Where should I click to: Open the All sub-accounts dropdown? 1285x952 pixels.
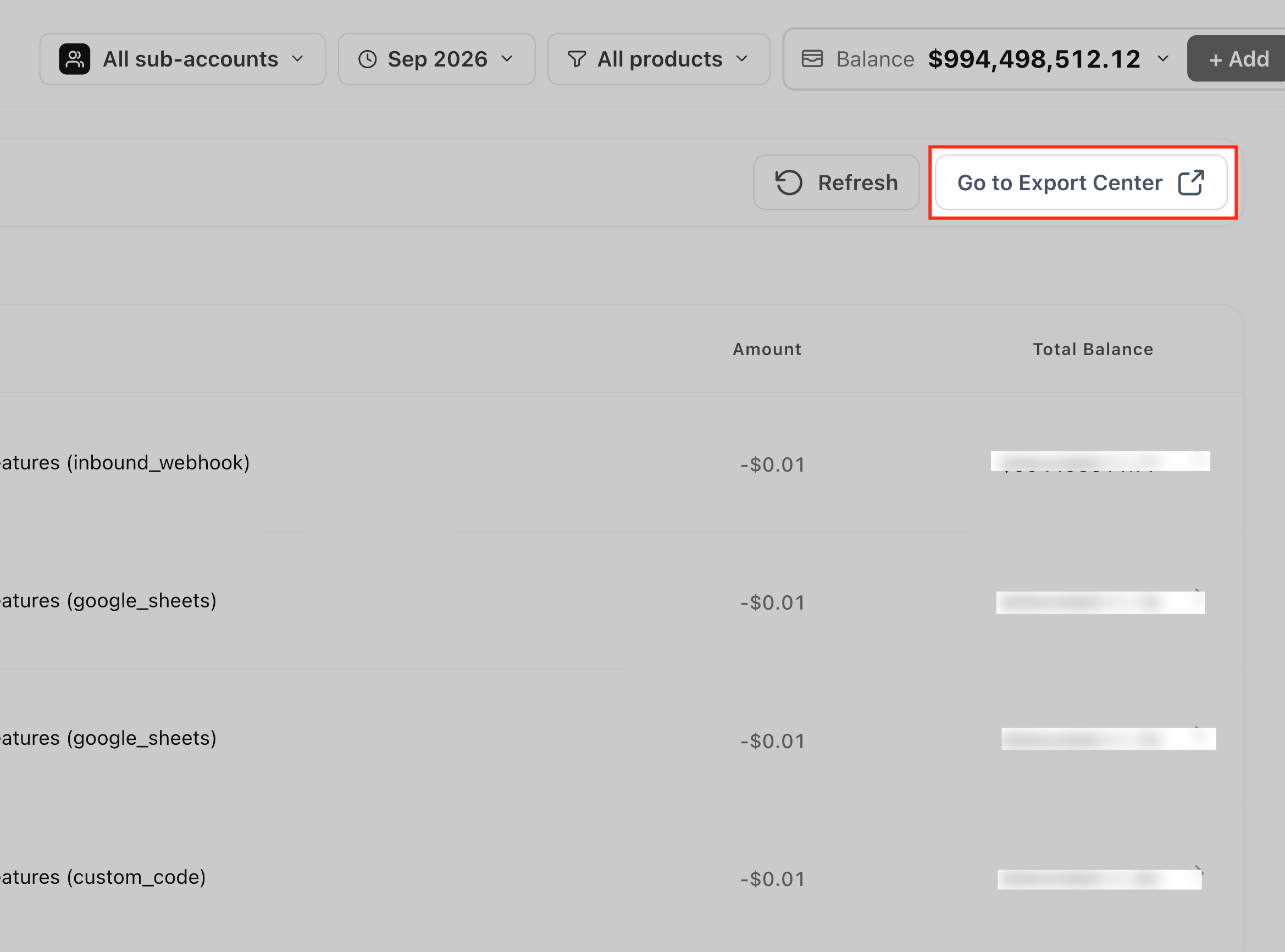coord(182,59)
